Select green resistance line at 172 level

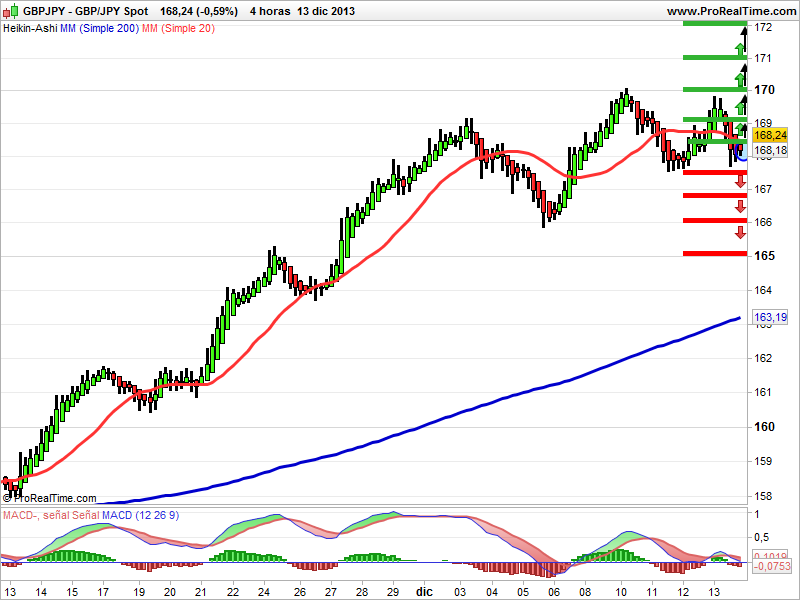click(x=715, y=23)
